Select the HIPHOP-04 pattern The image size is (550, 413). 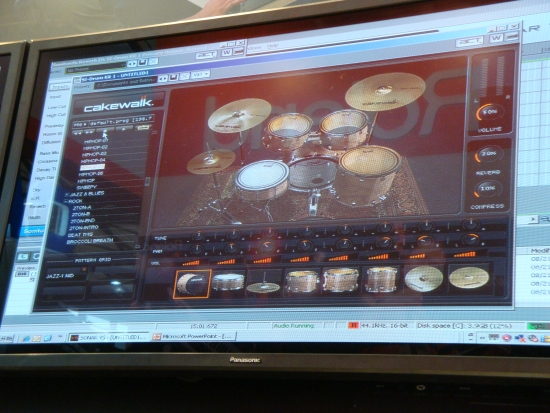click(93, 160)
